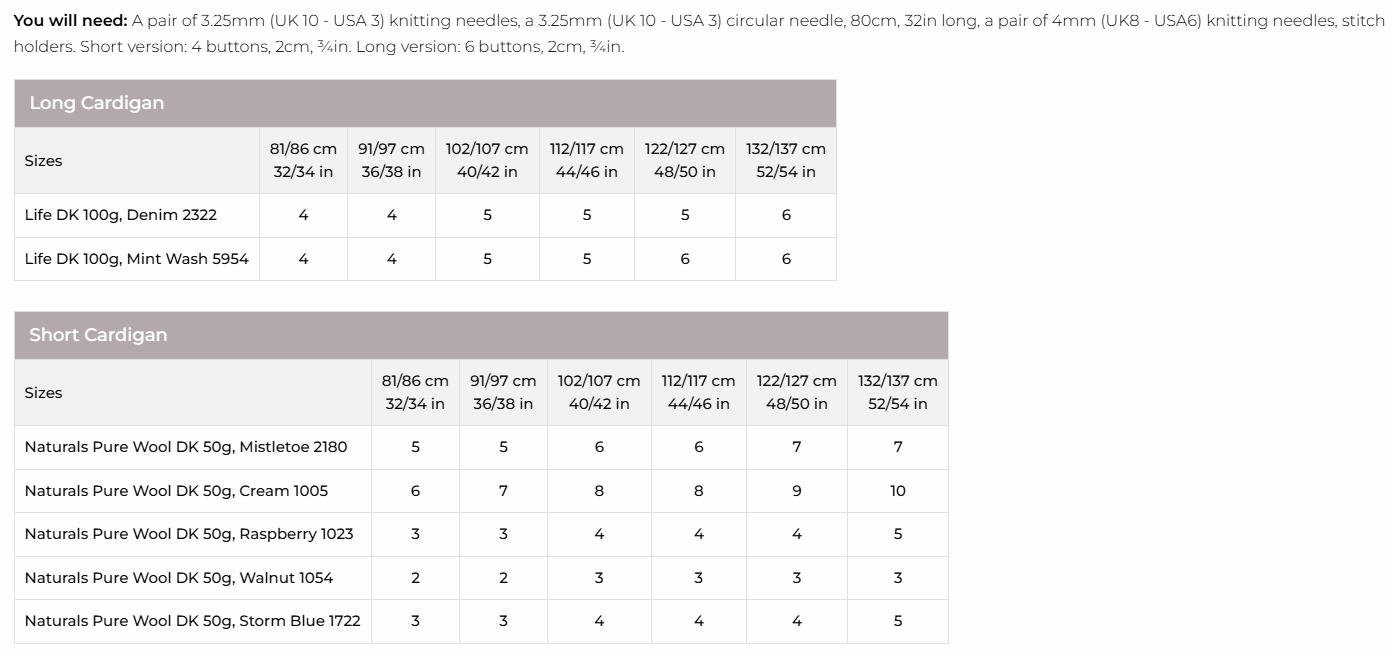Click the 102/107 cm size header in Short Cardigan
This screenshot has width=1392, height=656.
click(599, 392)
